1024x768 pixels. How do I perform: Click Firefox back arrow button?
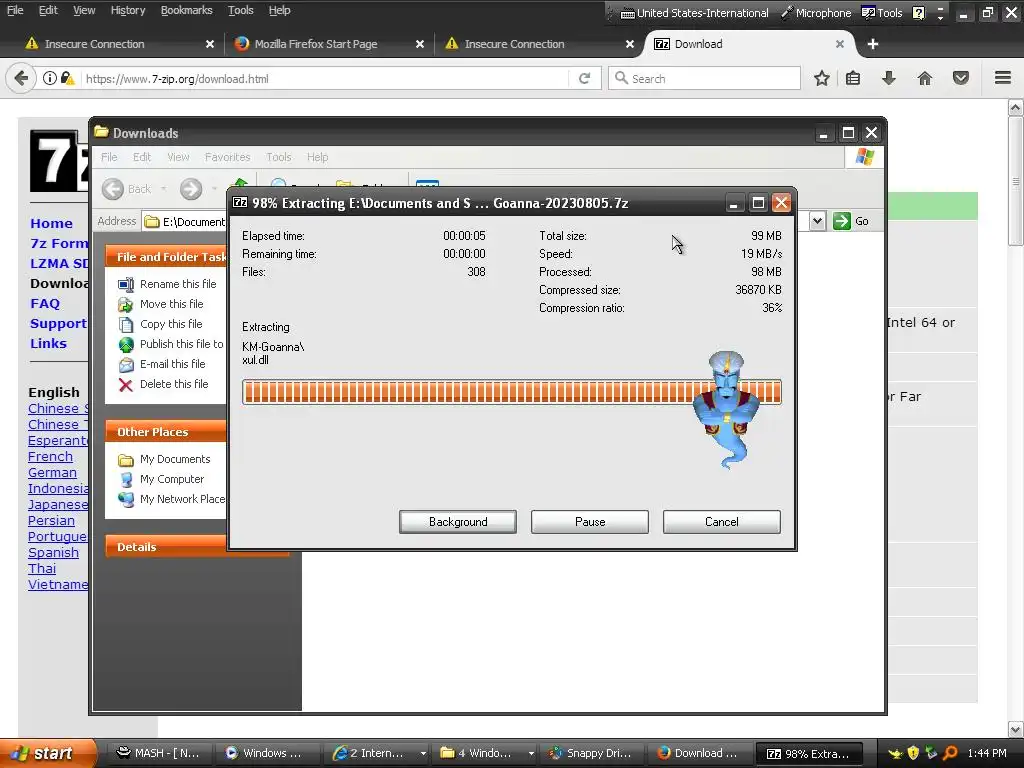[x=21, y=78]
